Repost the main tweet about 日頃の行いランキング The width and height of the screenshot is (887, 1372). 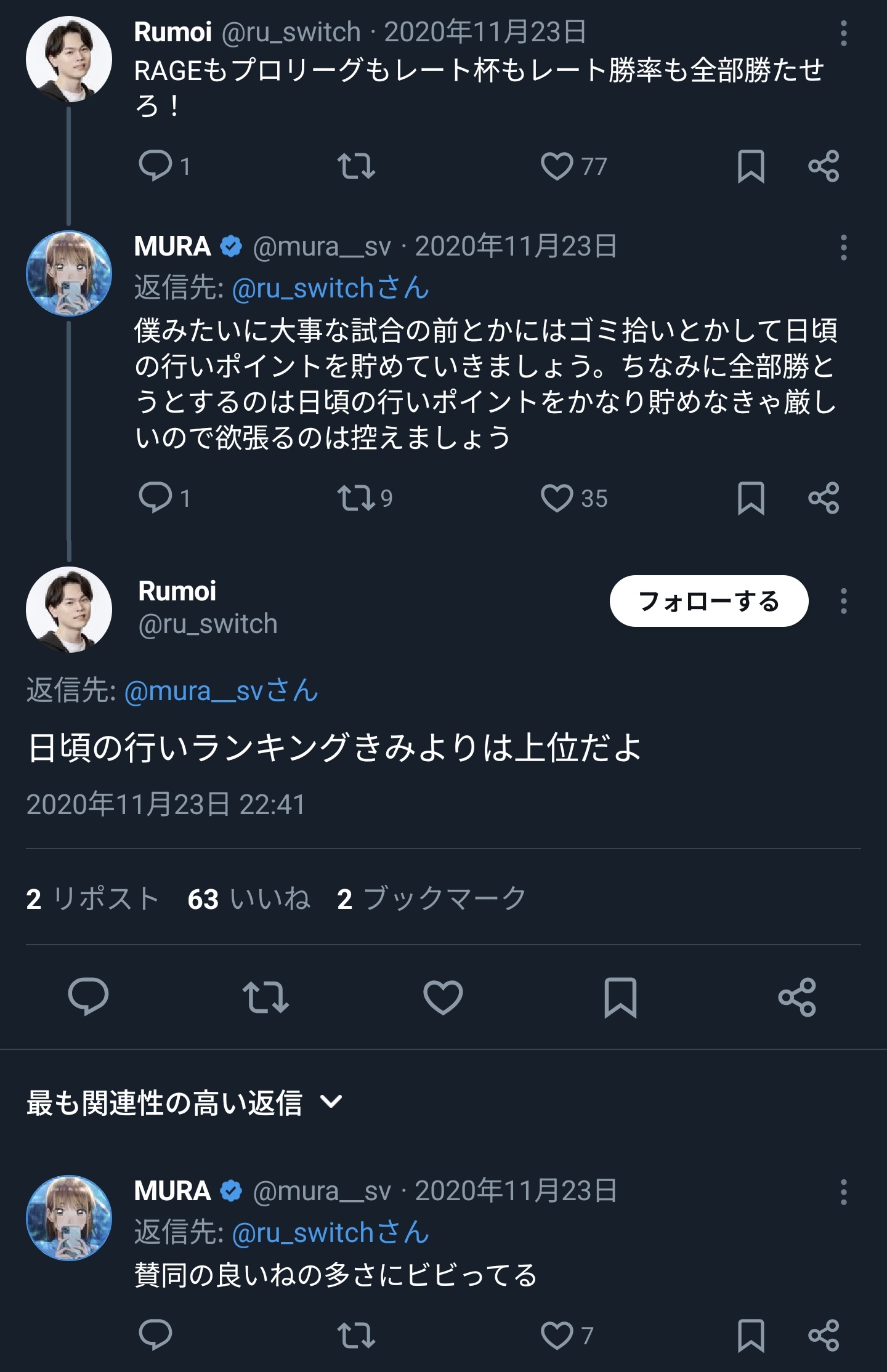click(x=265, y=996)
